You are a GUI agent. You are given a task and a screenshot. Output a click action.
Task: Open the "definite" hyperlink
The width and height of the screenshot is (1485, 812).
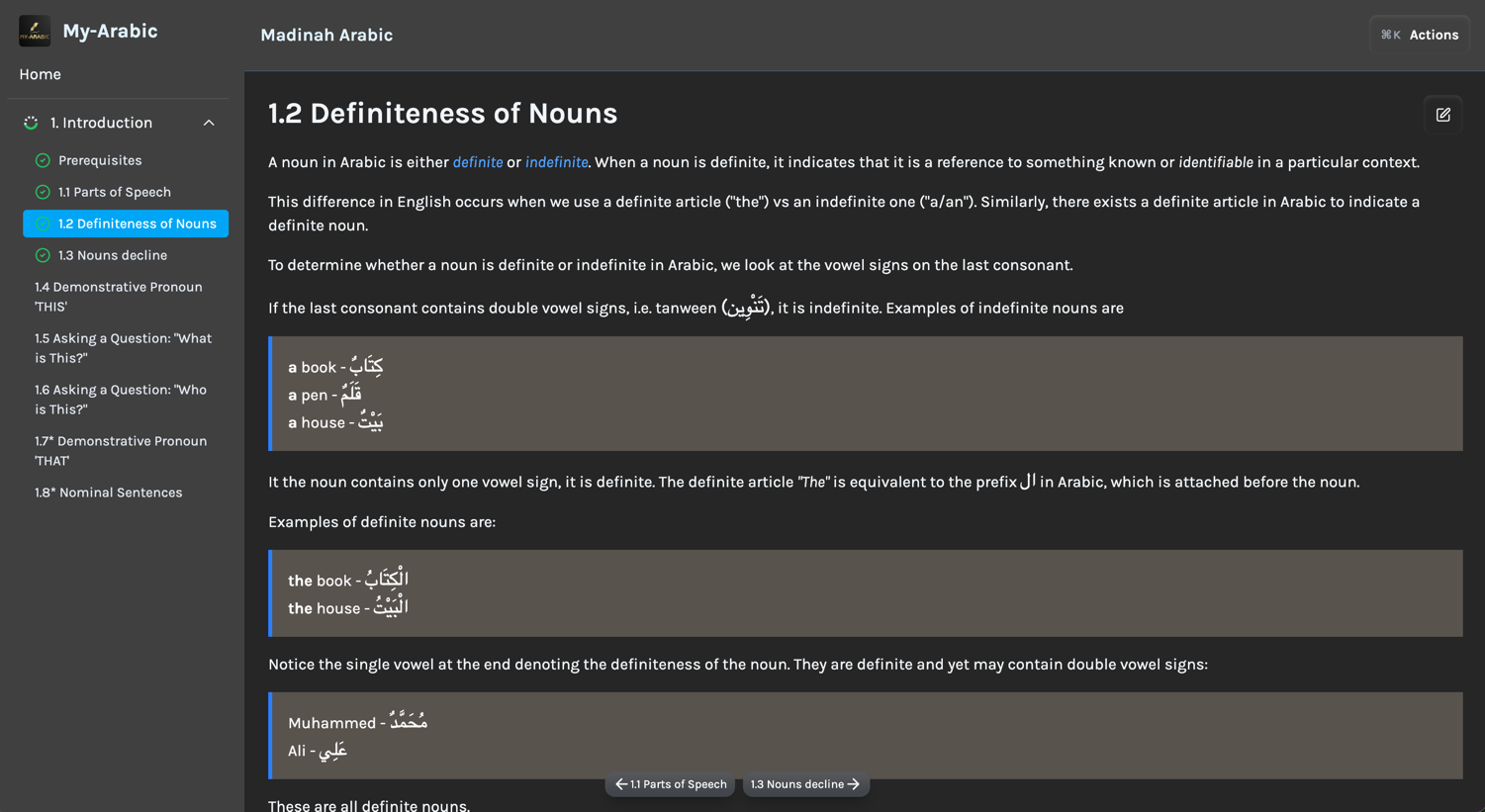tap(478, 161)
